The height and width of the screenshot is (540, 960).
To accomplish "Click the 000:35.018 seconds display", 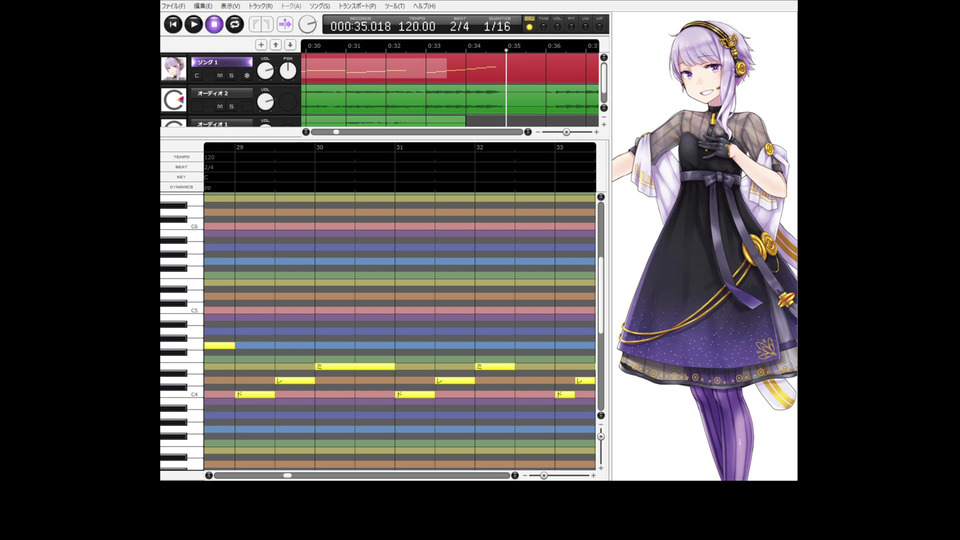I will 360,26.
